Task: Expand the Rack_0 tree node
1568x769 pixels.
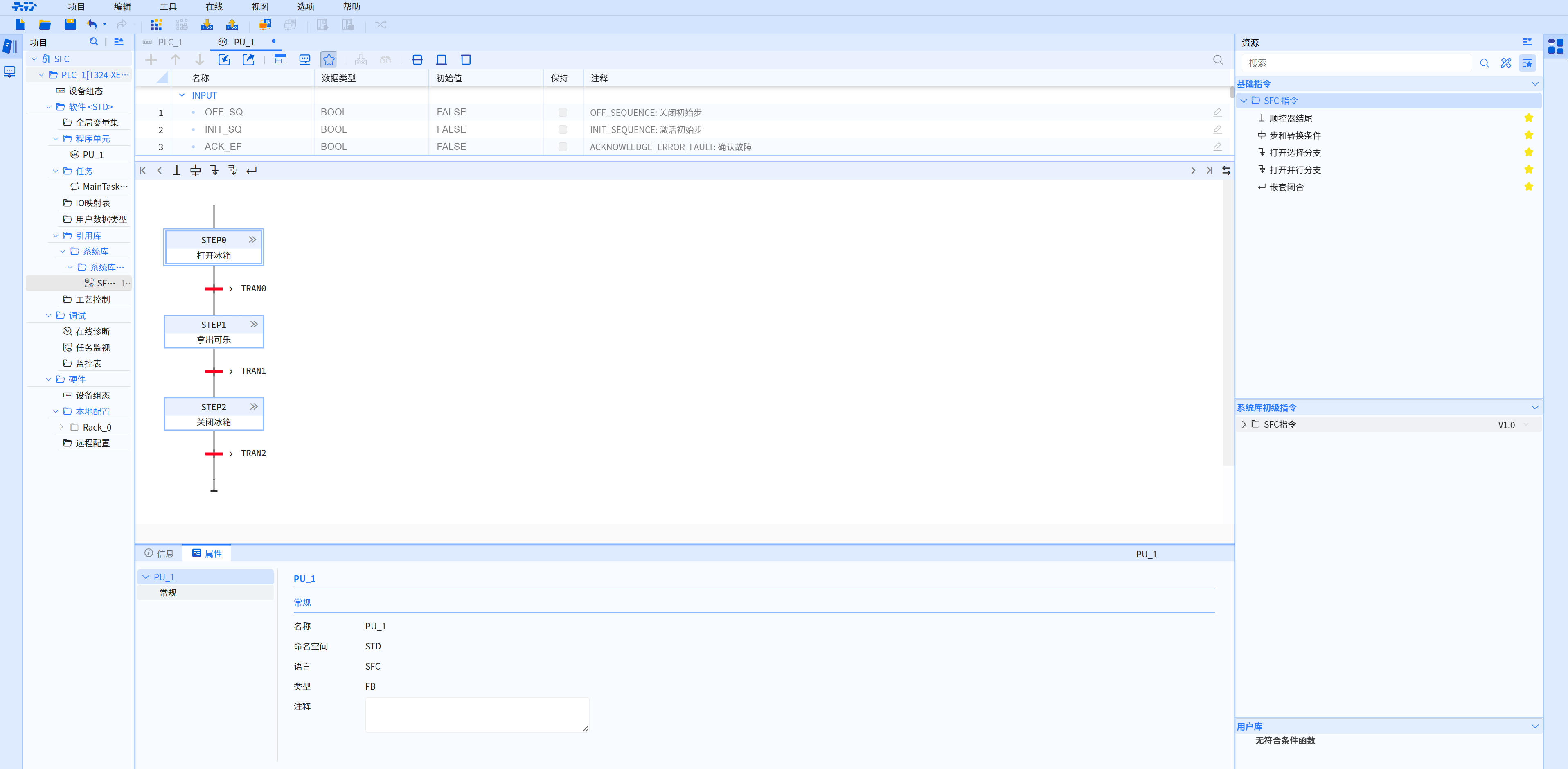Action: (61, 427)
